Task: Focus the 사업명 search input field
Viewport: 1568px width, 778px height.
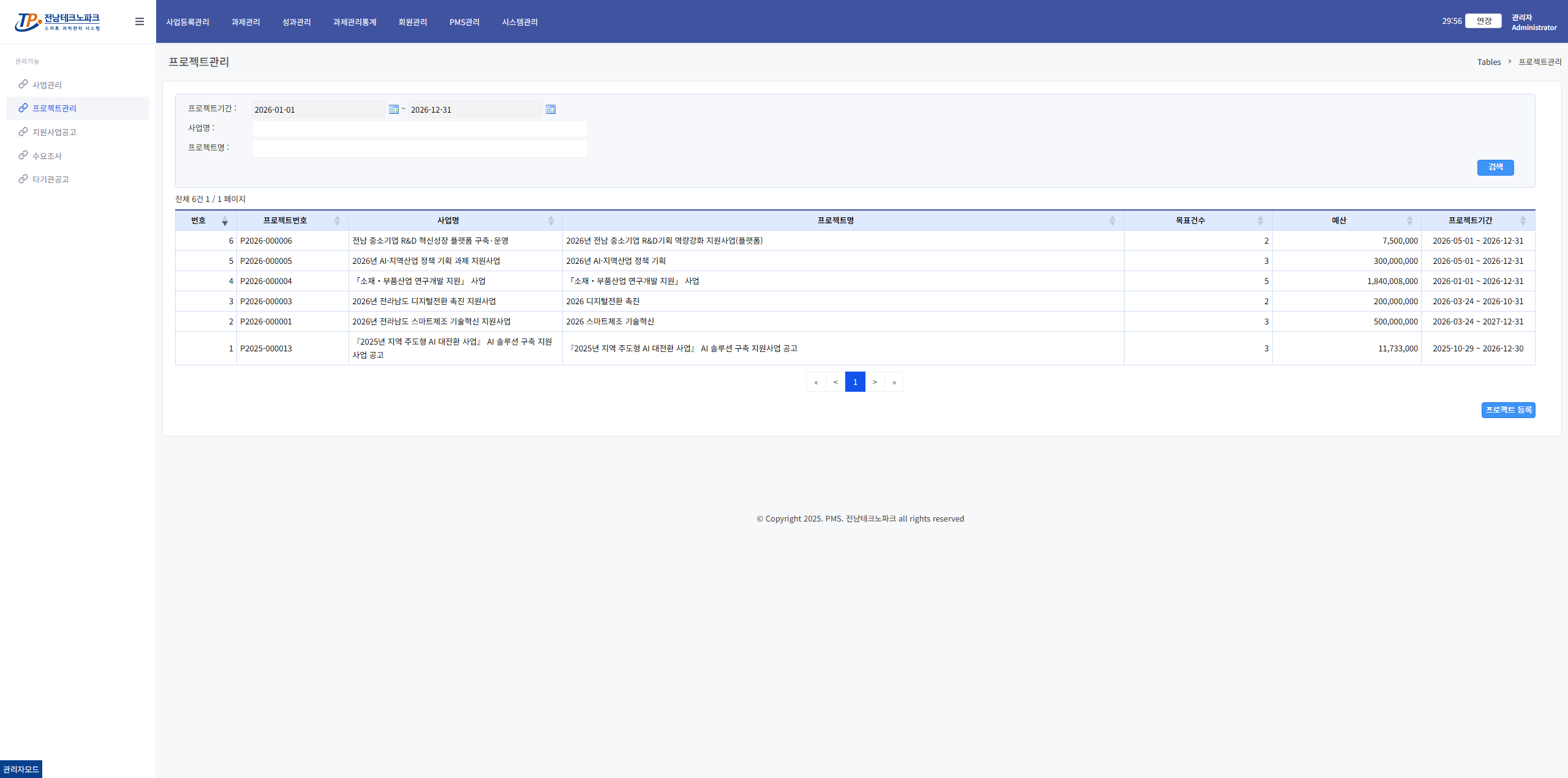Action: click(420, 129)
